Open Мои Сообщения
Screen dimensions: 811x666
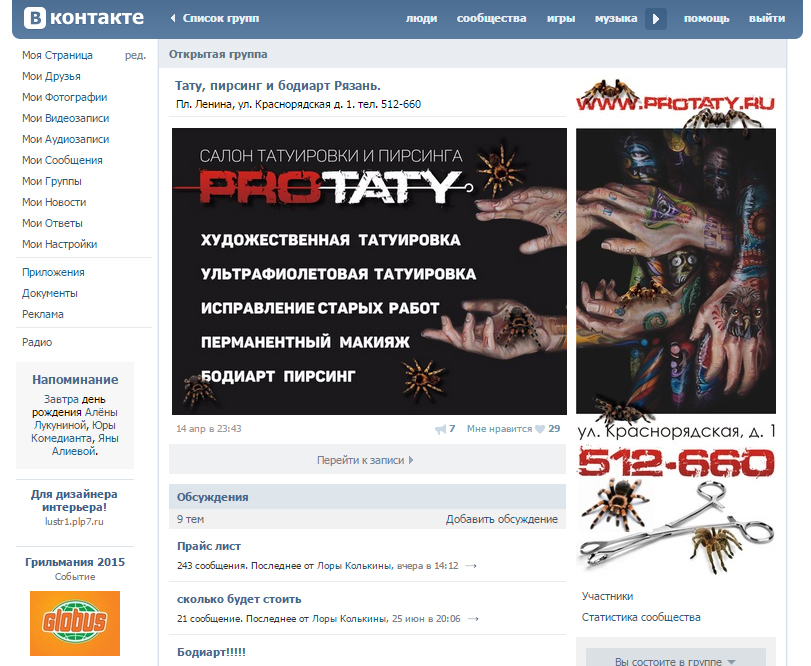coord(62,160)
